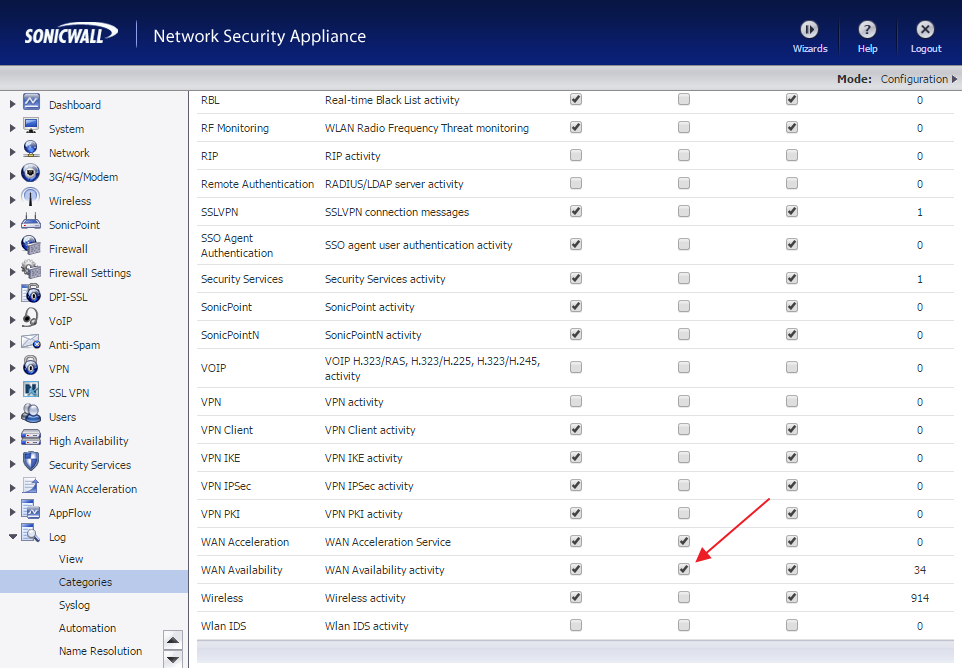Viewport: 962px width, 668px height.
Task: Click the SonicWALL logo
Action: (71, 34)
